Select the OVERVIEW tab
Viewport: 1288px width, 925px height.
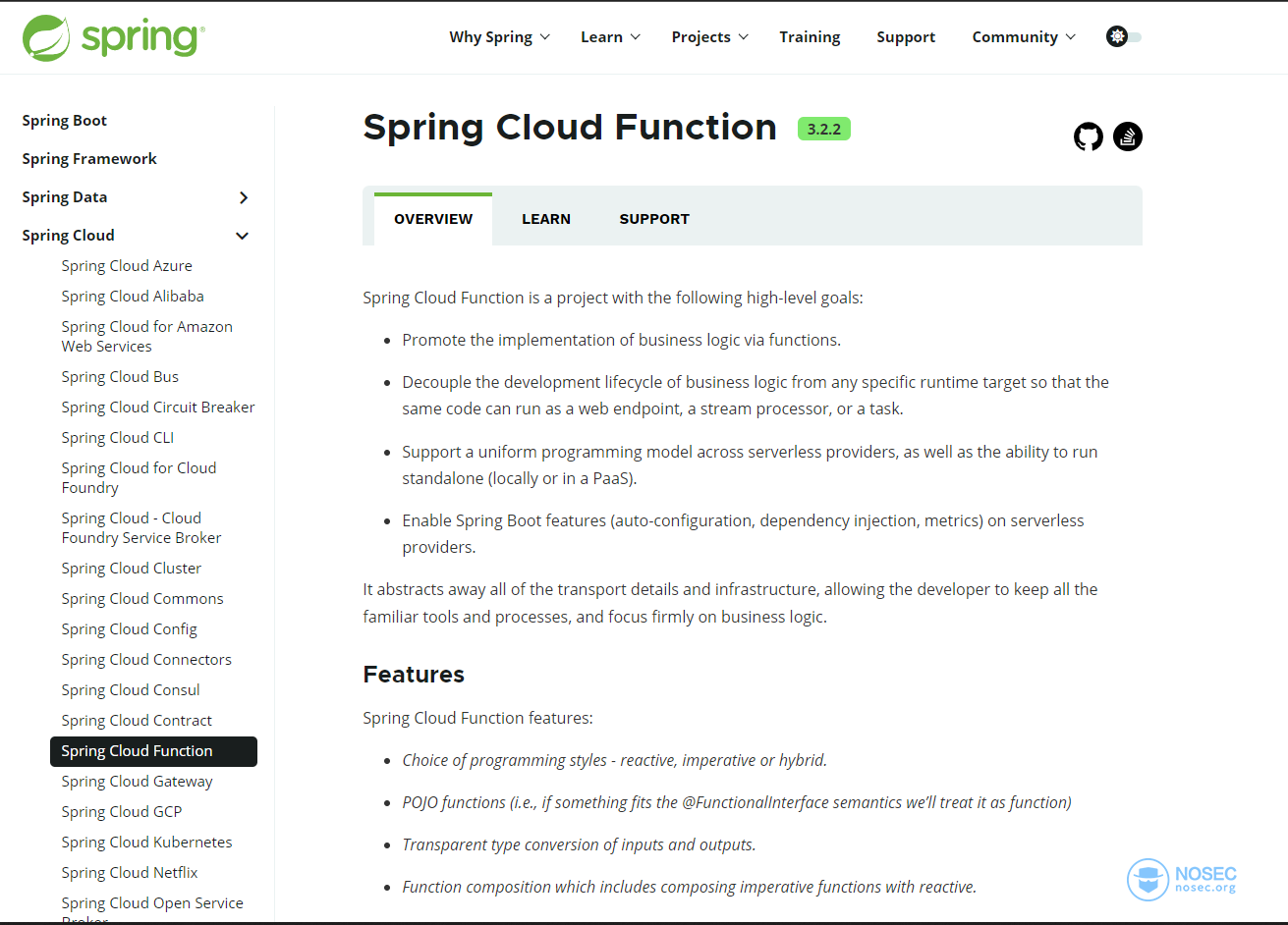click(433, 219)
